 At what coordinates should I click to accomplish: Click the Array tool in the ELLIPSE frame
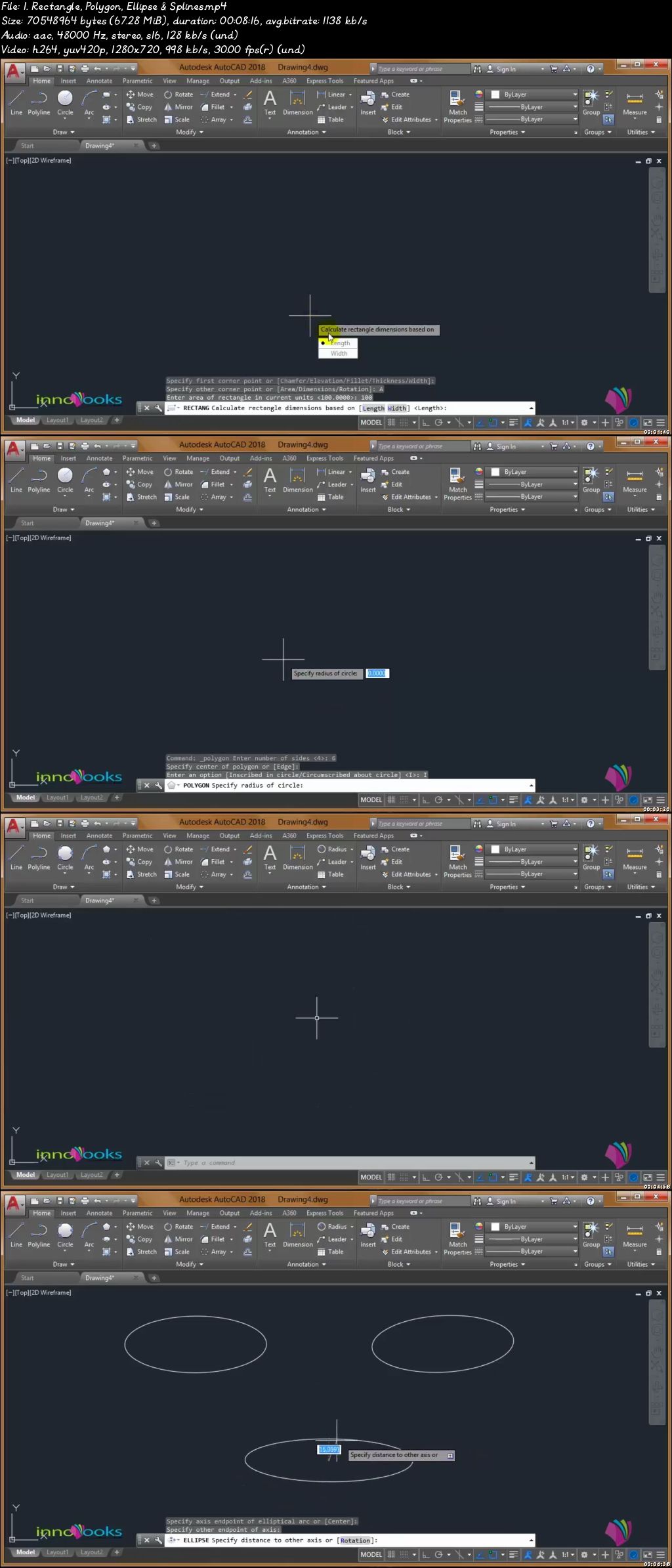[x=213, y=1252]
